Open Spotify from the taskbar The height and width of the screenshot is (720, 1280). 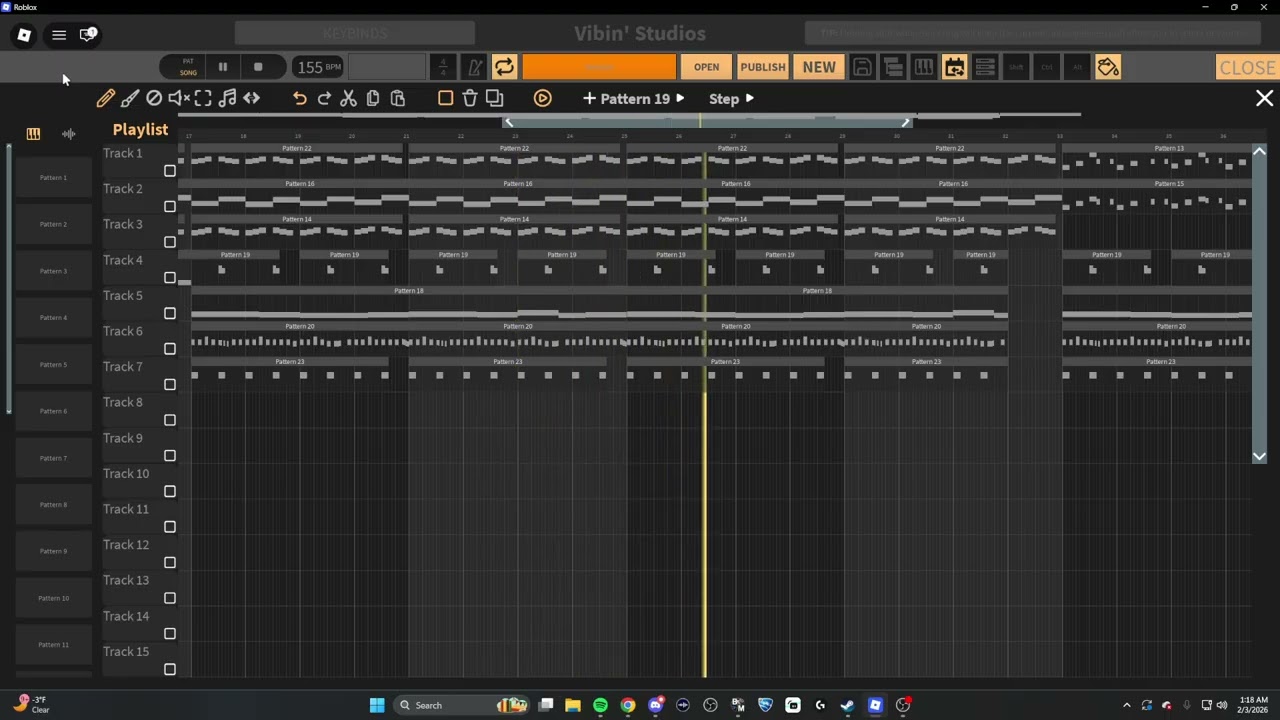[x=600, y=705]
